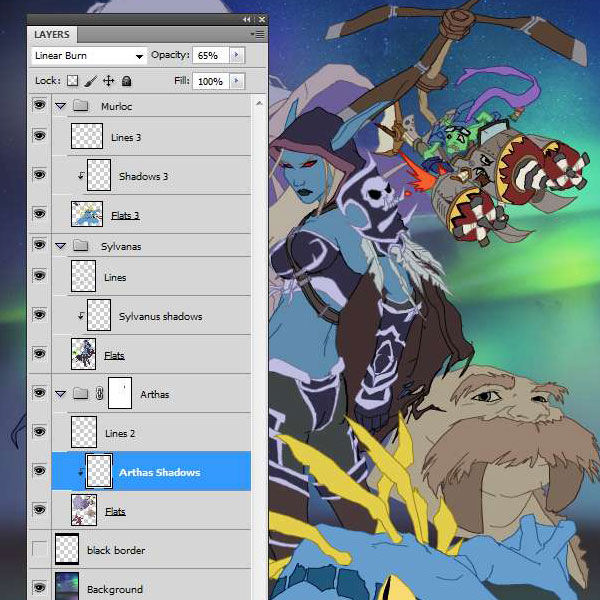600x600 pixels.
Task: Select the Murloc folder icon
Action: click(81, 105)
